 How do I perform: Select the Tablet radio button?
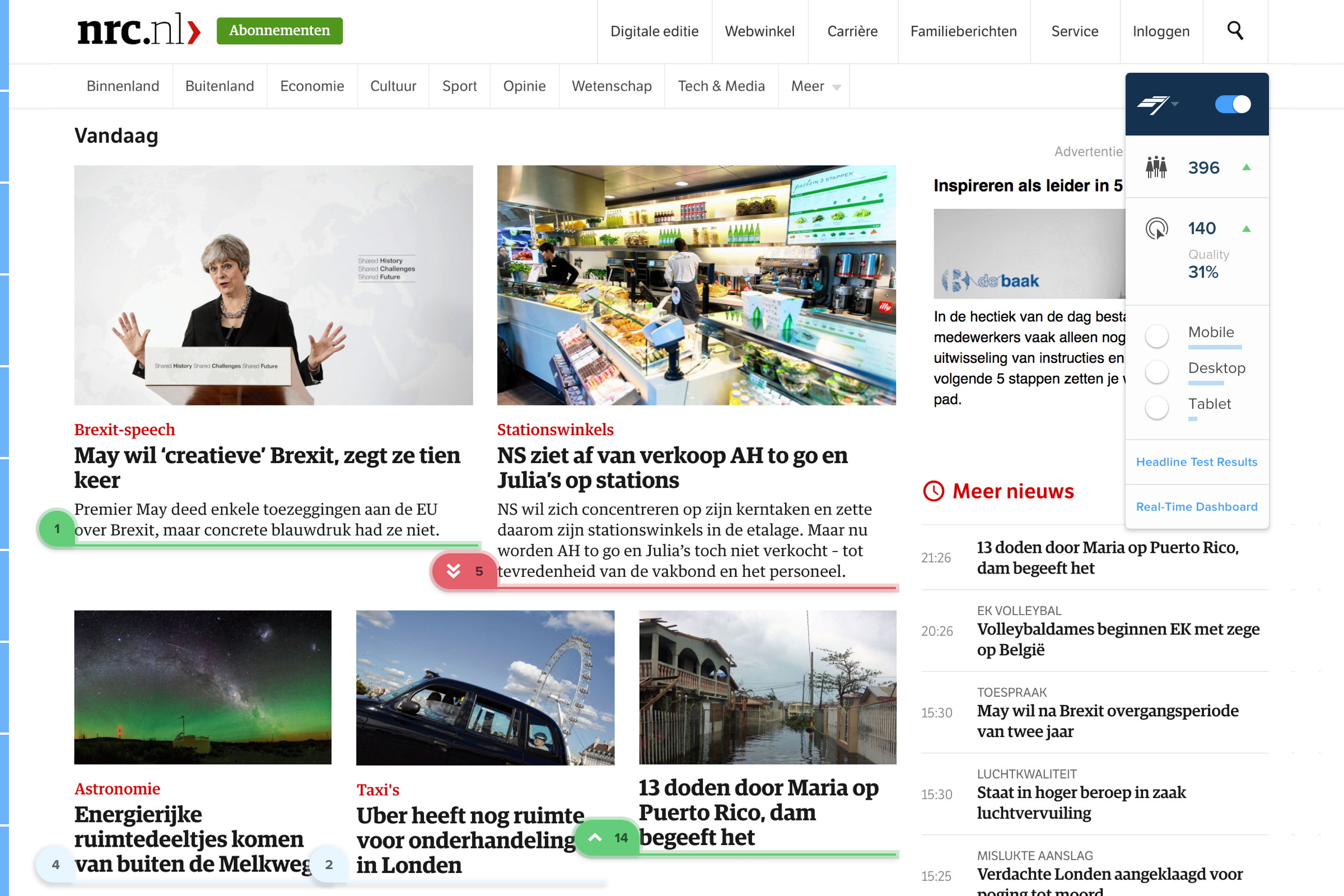point(1156,408)
